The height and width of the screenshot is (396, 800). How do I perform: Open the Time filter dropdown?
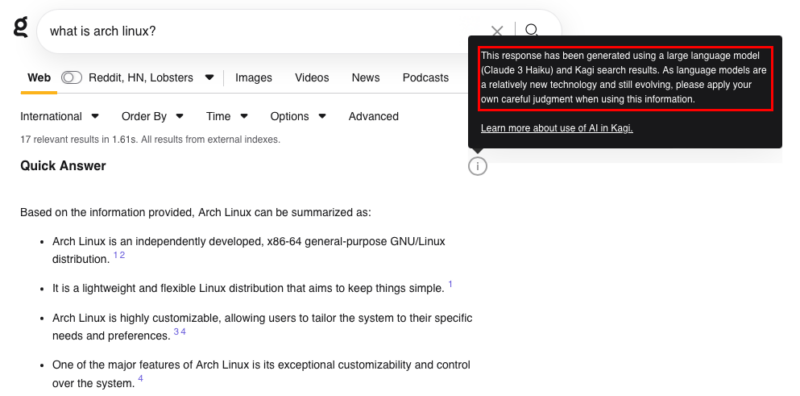tap(227, 116)
